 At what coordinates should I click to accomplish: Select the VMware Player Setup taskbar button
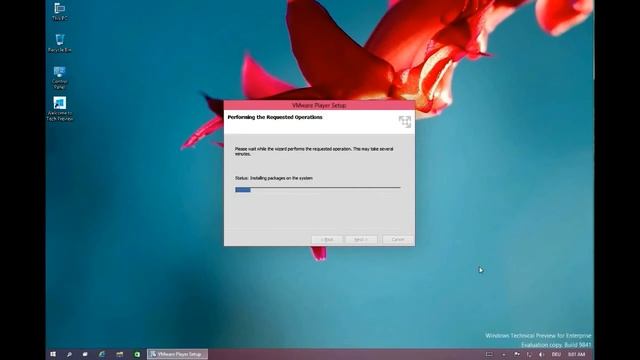pos(178,354)
